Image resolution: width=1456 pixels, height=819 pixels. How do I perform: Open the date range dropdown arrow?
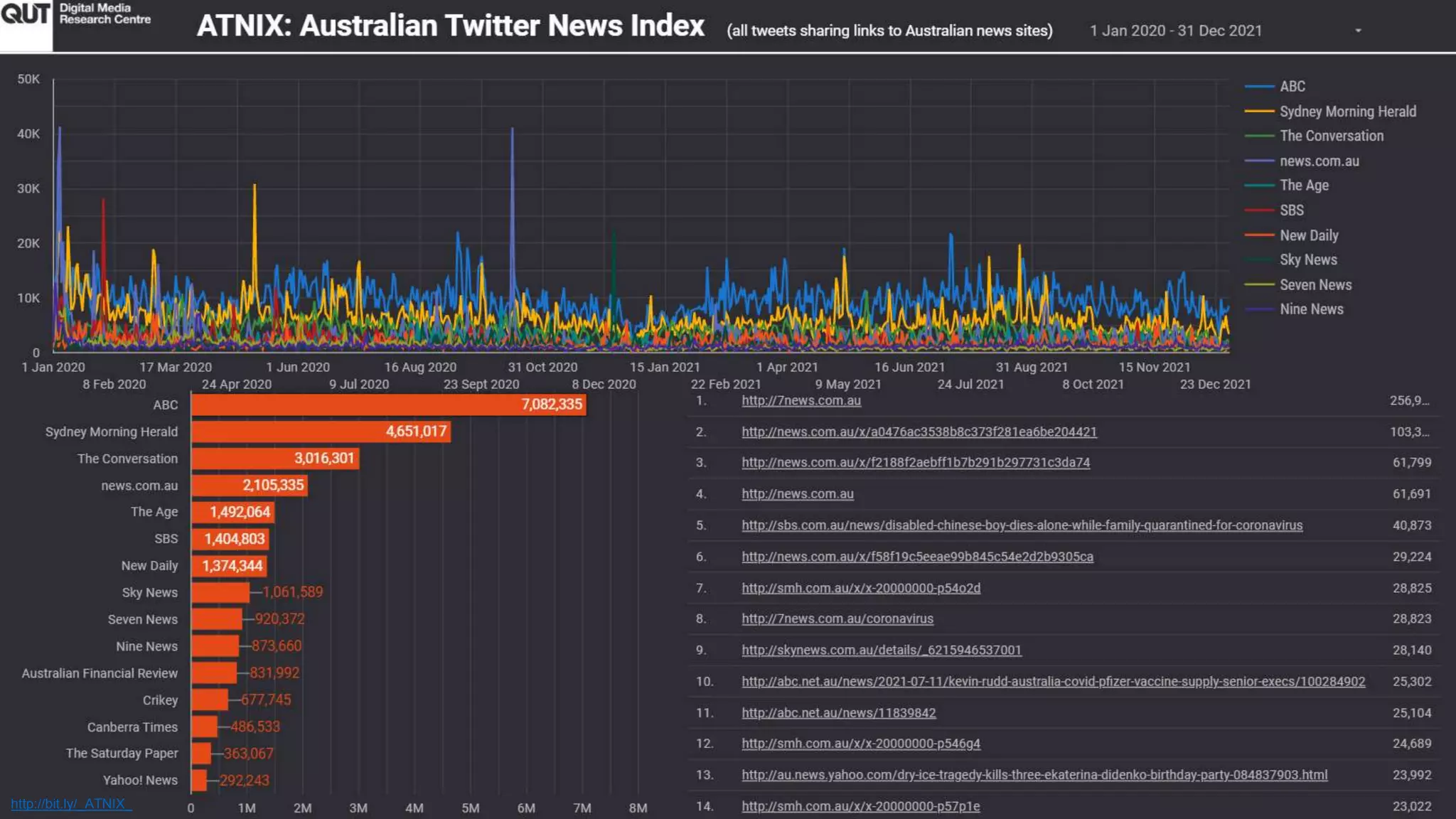(x=1358, y=31)
